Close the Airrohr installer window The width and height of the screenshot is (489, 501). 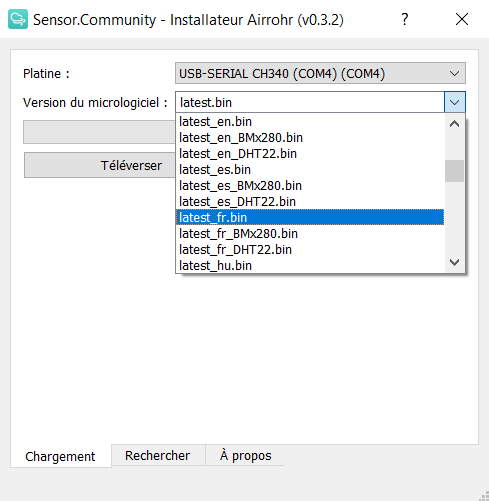click(462, 19)
